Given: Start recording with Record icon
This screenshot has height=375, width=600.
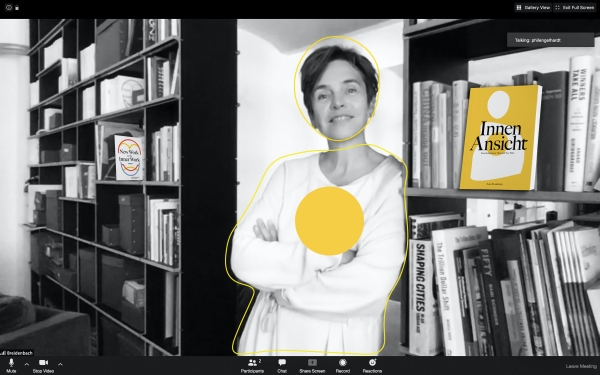Looking at the screenshot, I should (x=343, y=365).
